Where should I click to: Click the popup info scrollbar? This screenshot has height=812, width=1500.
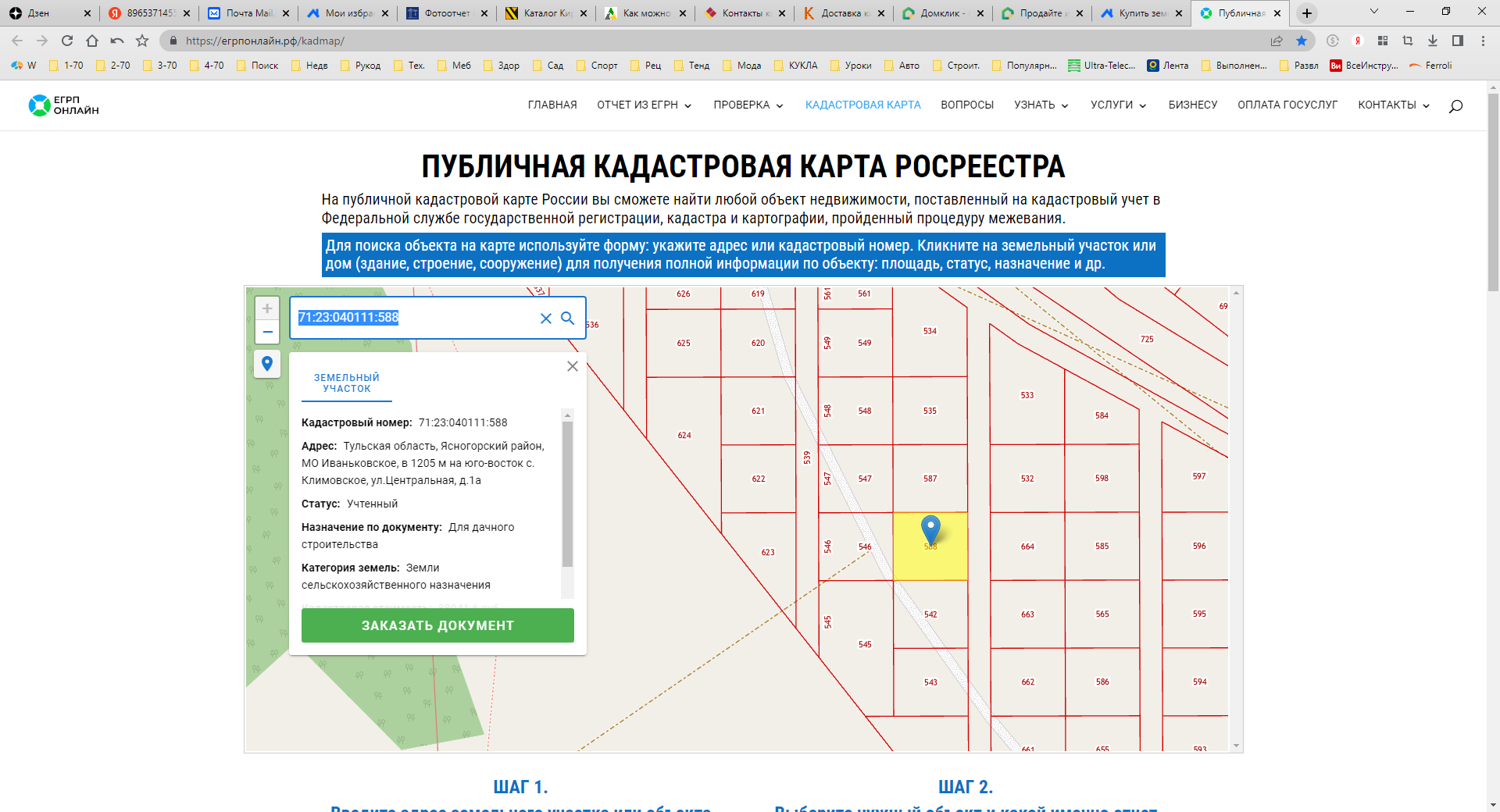tap(568, 493)
